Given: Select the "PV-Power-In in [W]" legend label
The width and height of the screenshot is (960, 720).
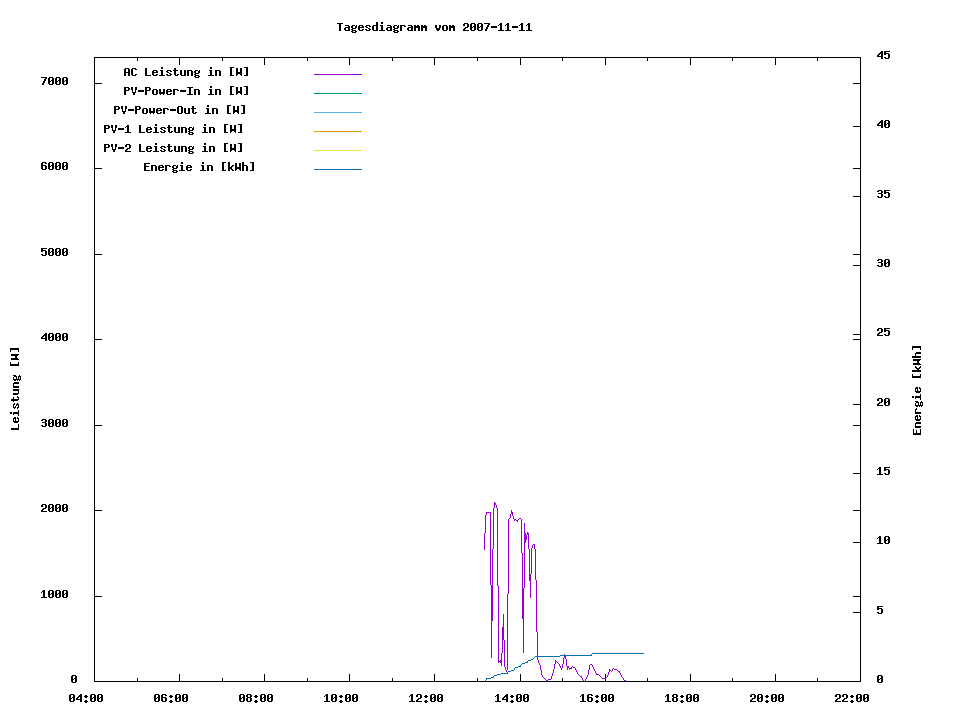Looking at the screenshot, I should tap(186, 91).
